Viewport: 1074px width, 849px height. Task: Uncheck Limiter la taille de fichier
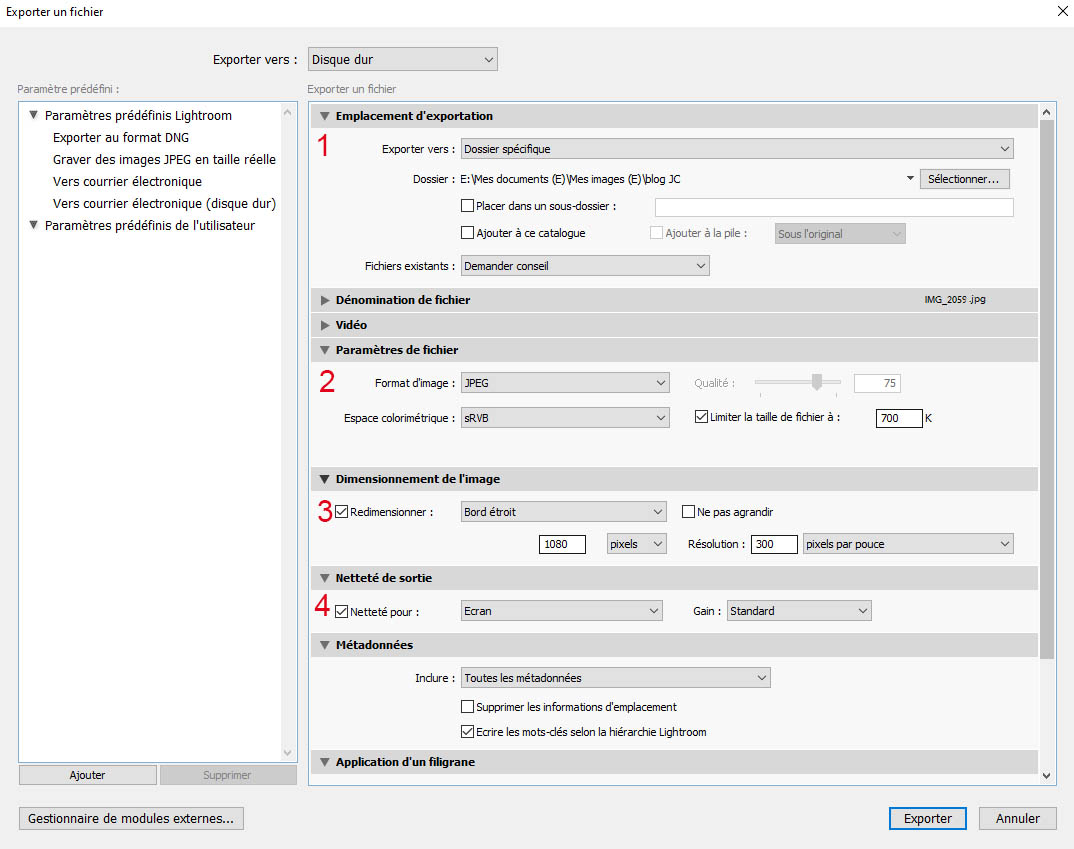pos(701,417)
